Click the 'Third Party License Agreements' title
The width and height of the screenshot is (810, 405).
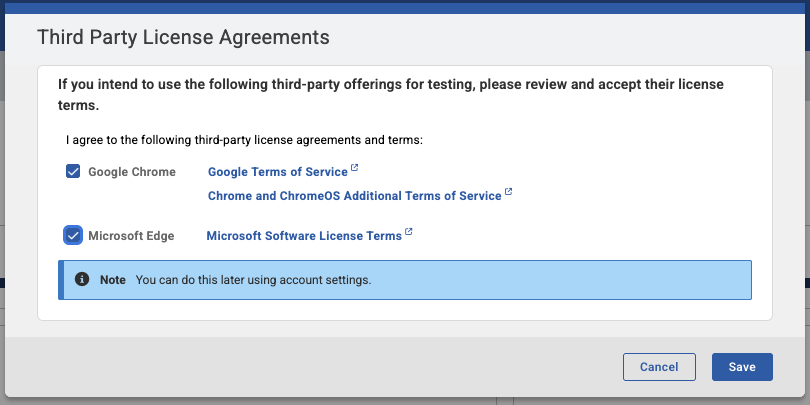[183, 38]
